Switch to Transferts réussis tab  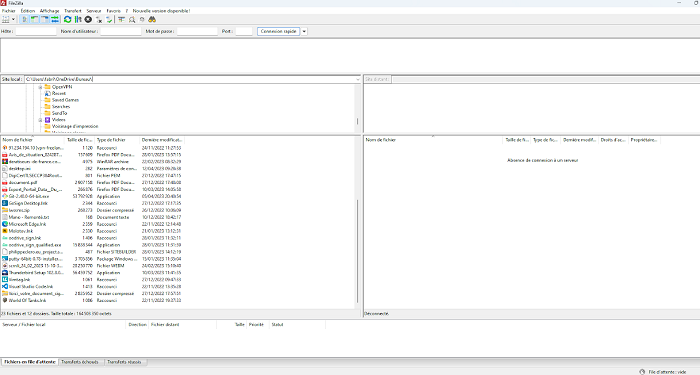click(124, 362)
